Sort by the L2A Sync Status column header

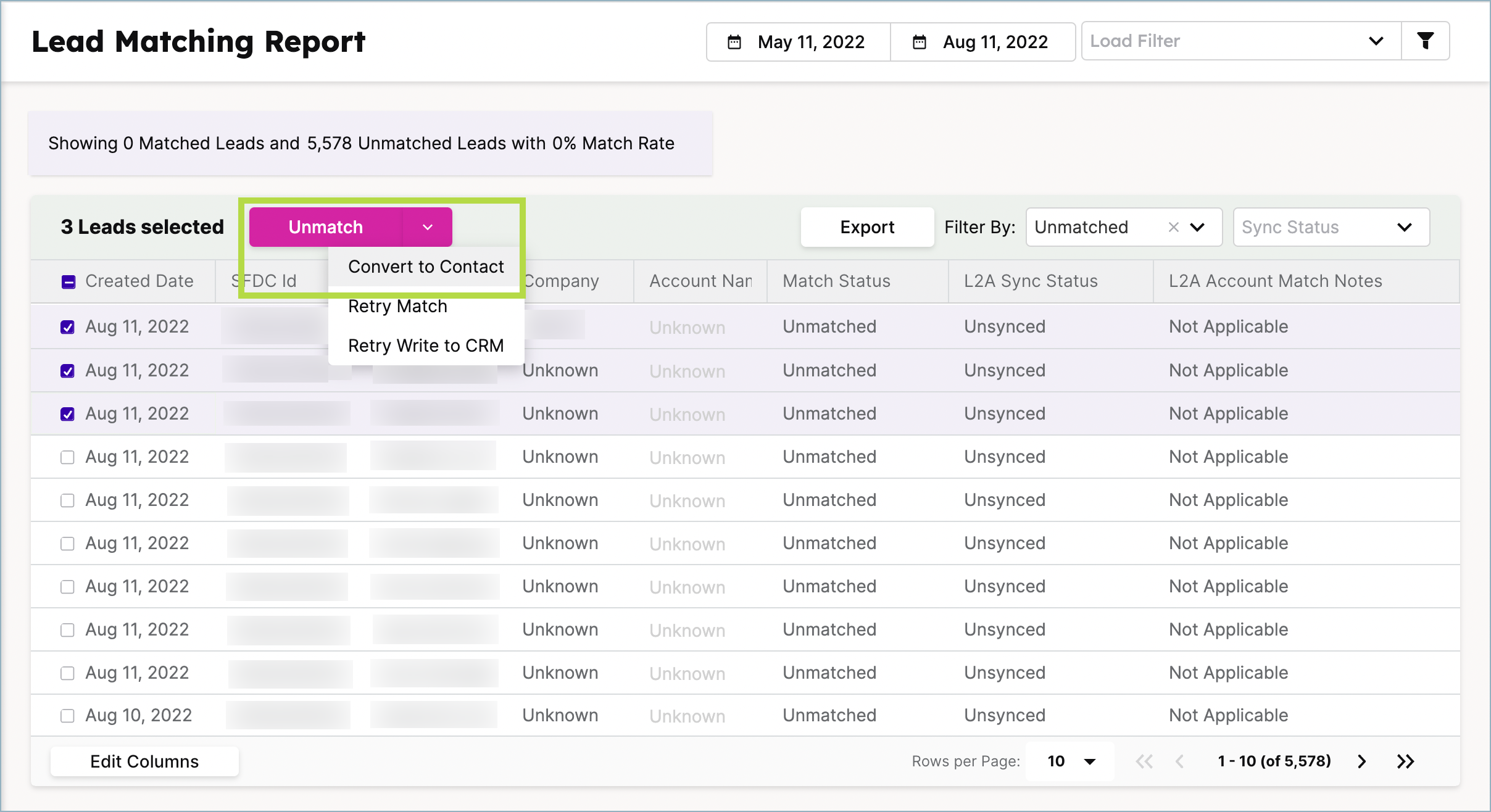(1031, 281)
